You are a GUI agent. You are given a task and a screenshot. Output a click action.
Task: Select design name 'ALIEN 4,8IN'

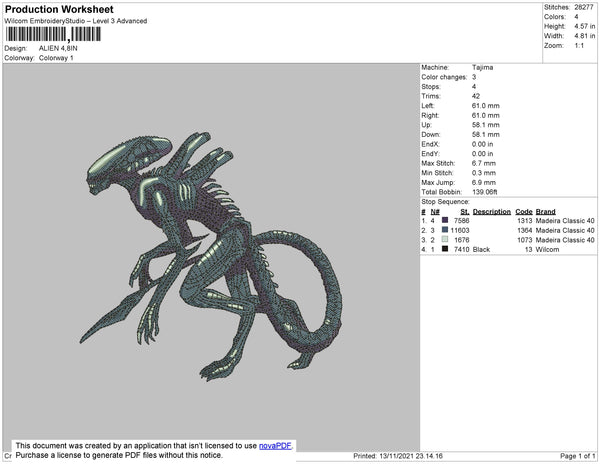tap(58, 49)
